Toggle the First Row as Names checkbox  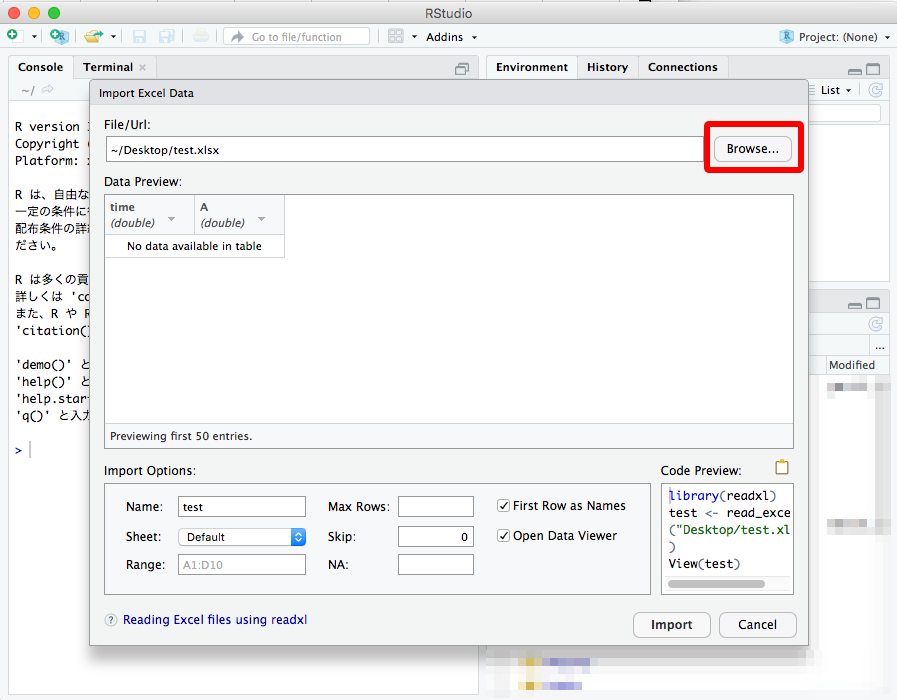click(x=503, y=506)
